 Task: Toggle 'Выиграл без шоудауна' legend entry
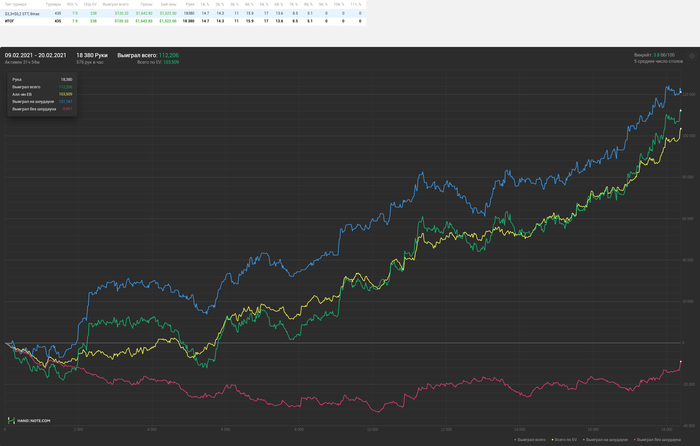click(x=658, y=440)
